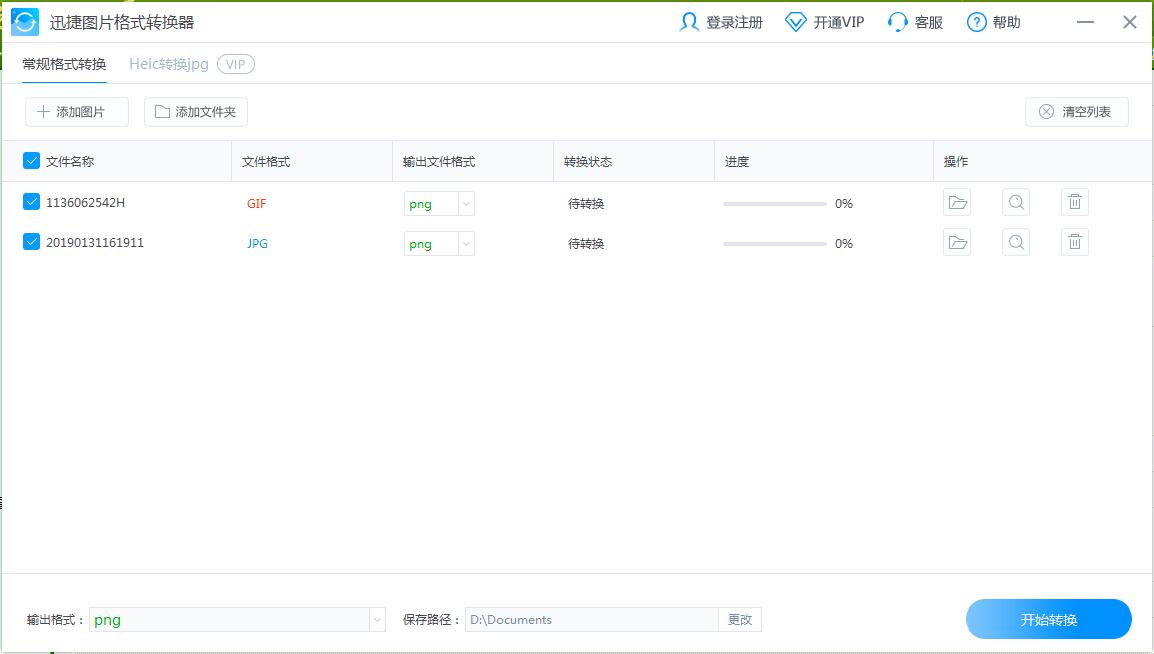Preview 20190131161911 with magnifier icon
The width and height of the screenshot is (1154, 654).
[1016, 242]
